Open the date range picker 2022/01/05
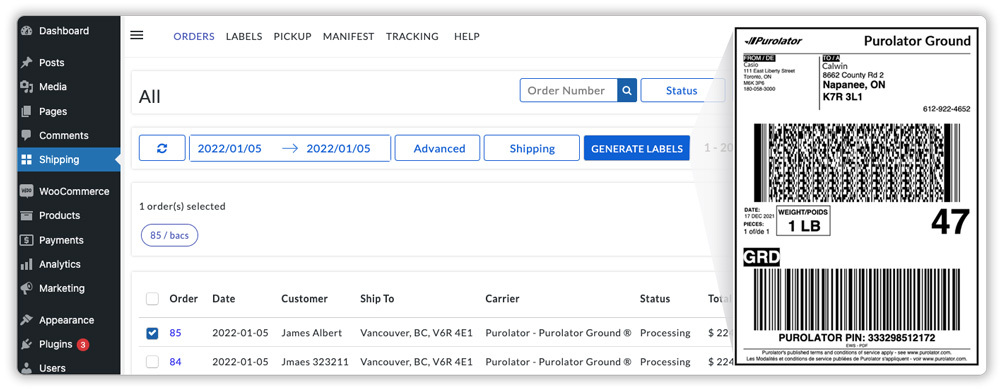 pyautogui.click(x=290, y=148)
